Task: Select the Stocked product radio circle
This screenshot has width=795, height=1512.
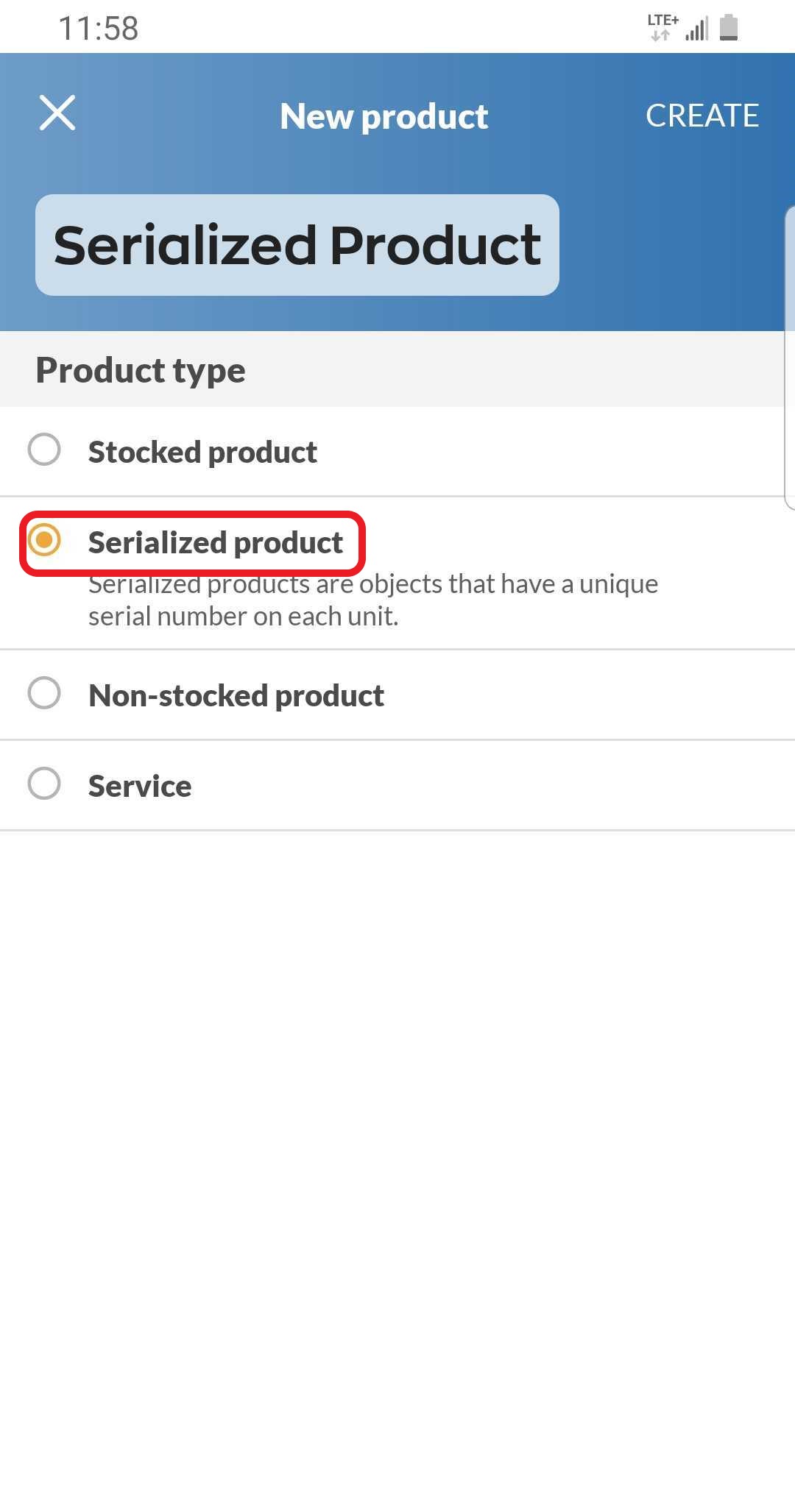Action: click(x=44, y=450)
